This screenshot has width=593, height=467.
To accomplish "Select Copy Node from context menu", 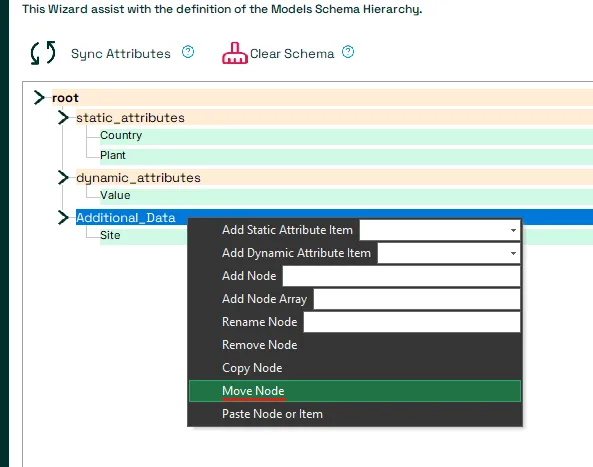I will point(355,368).
